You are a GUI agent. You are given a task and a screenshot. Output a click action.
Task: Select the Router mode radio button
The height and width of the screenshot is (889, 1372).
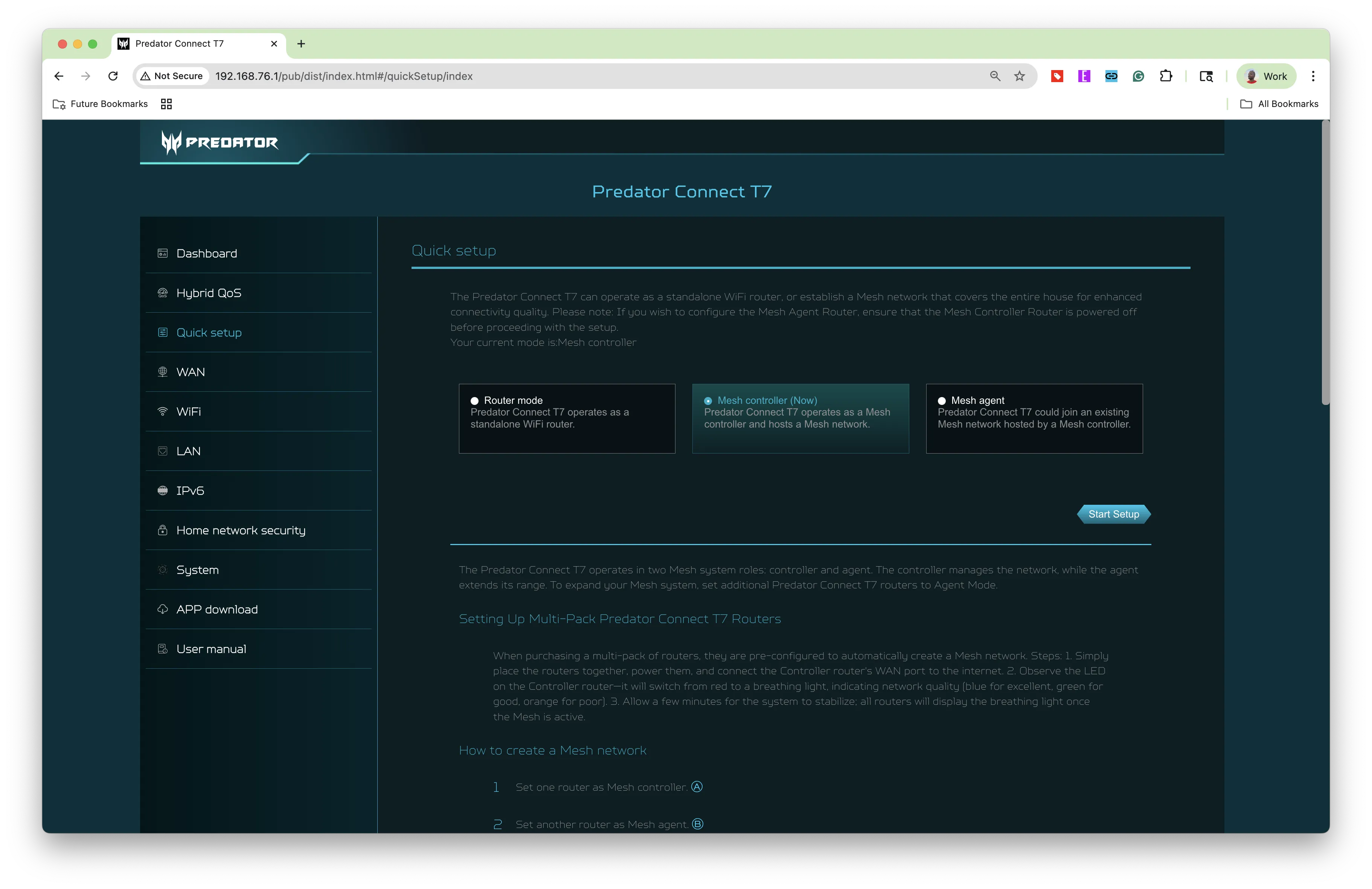(x=474, y=401)
